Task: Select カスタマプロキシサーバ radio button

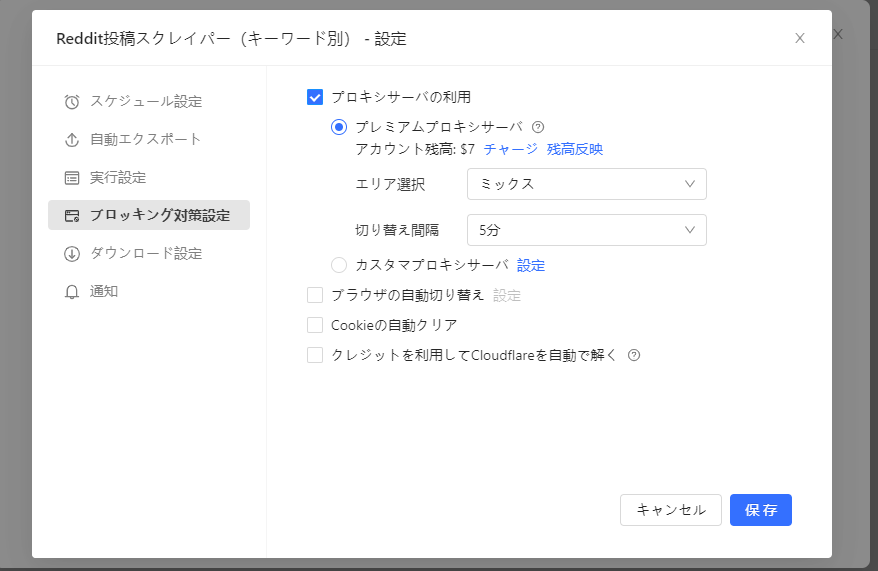Action: tap(339, 265)
